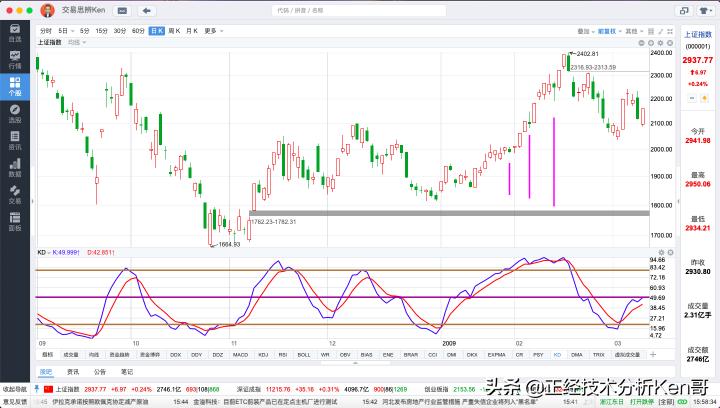
Task: Select the 日K daily candlestick tab
Action: (157, 31)
